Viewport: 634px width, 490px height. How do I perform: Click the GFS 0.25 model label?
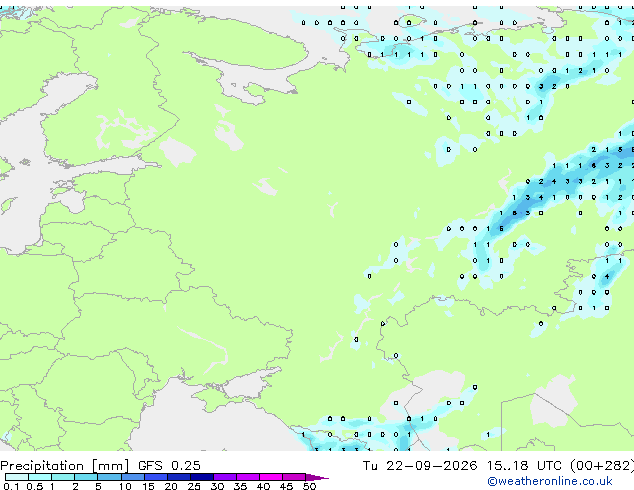[x=169, y=466]
